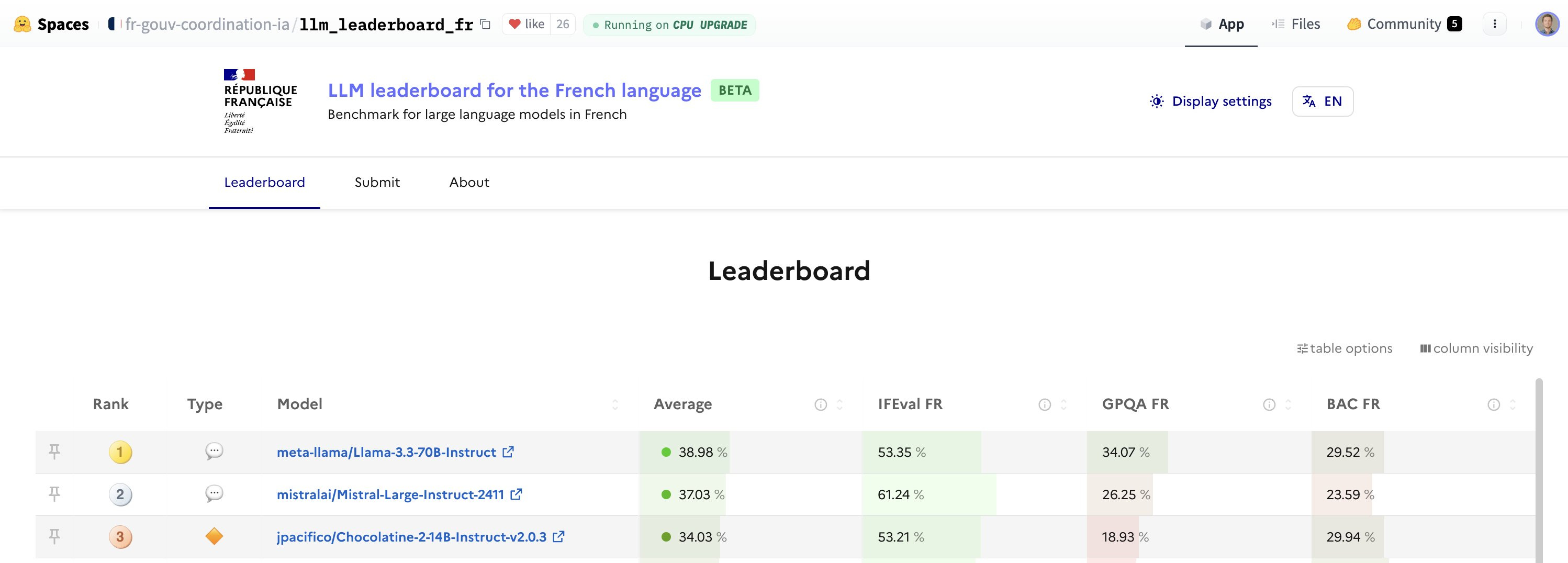Click the Type column header
The height and width of the screenshot is (563, 1568).
205,404
